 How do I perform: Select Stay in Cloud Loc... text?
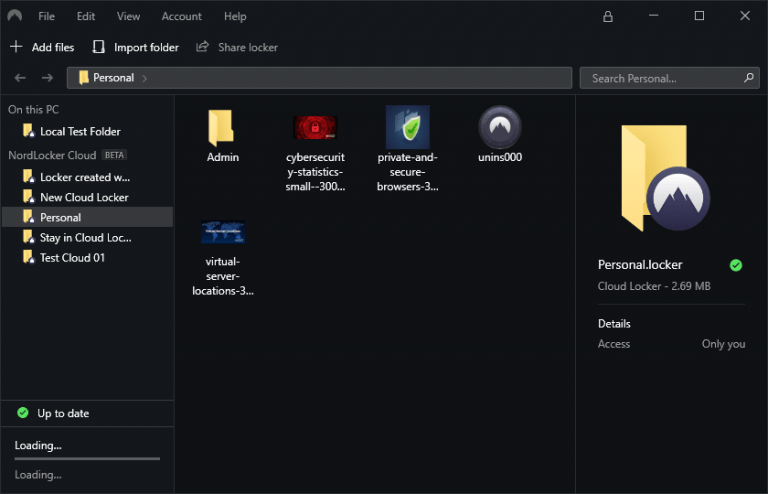click(x=86, y=237)
